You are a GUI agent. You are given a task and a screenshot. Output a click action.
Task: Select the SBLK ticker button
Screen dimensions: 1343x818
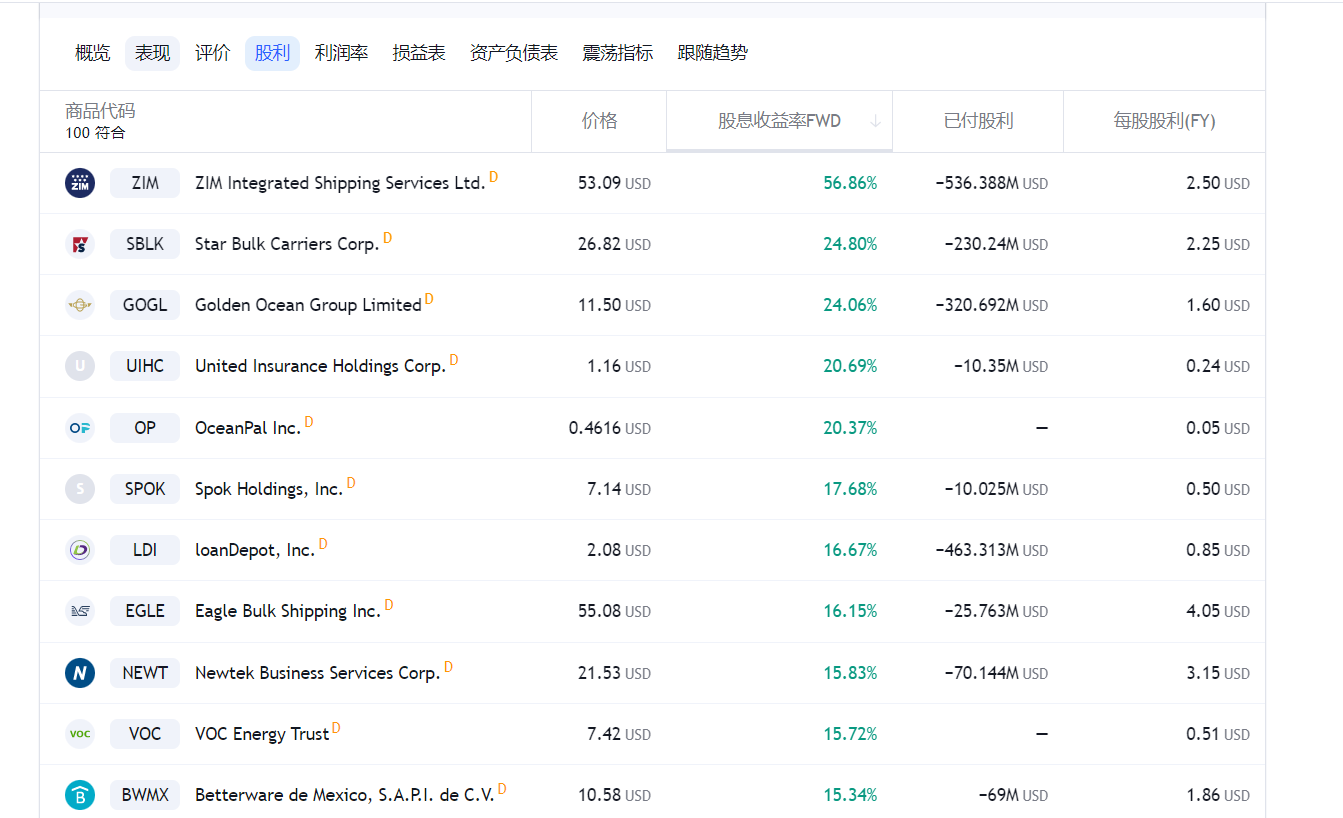tap(144, 244)
